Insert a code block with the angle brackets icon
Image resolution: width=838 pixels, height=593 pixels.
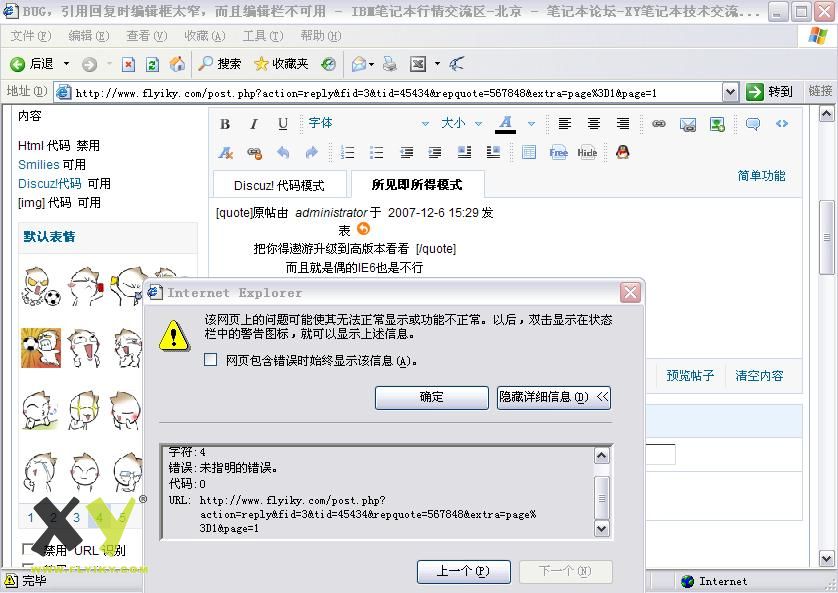click(782, 124)
